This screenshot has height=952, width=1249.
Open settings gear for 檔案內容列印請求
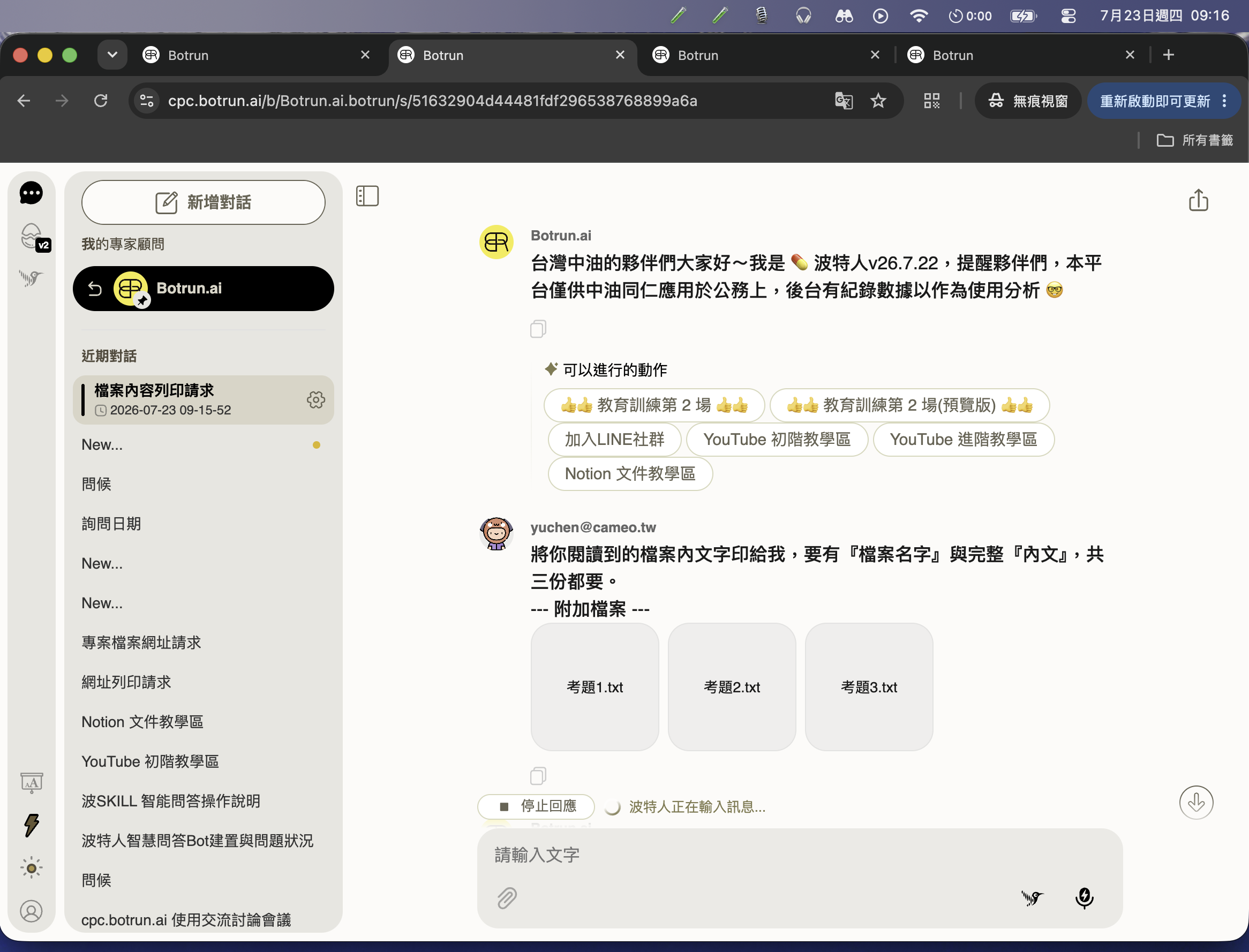[x=315, y=400]
